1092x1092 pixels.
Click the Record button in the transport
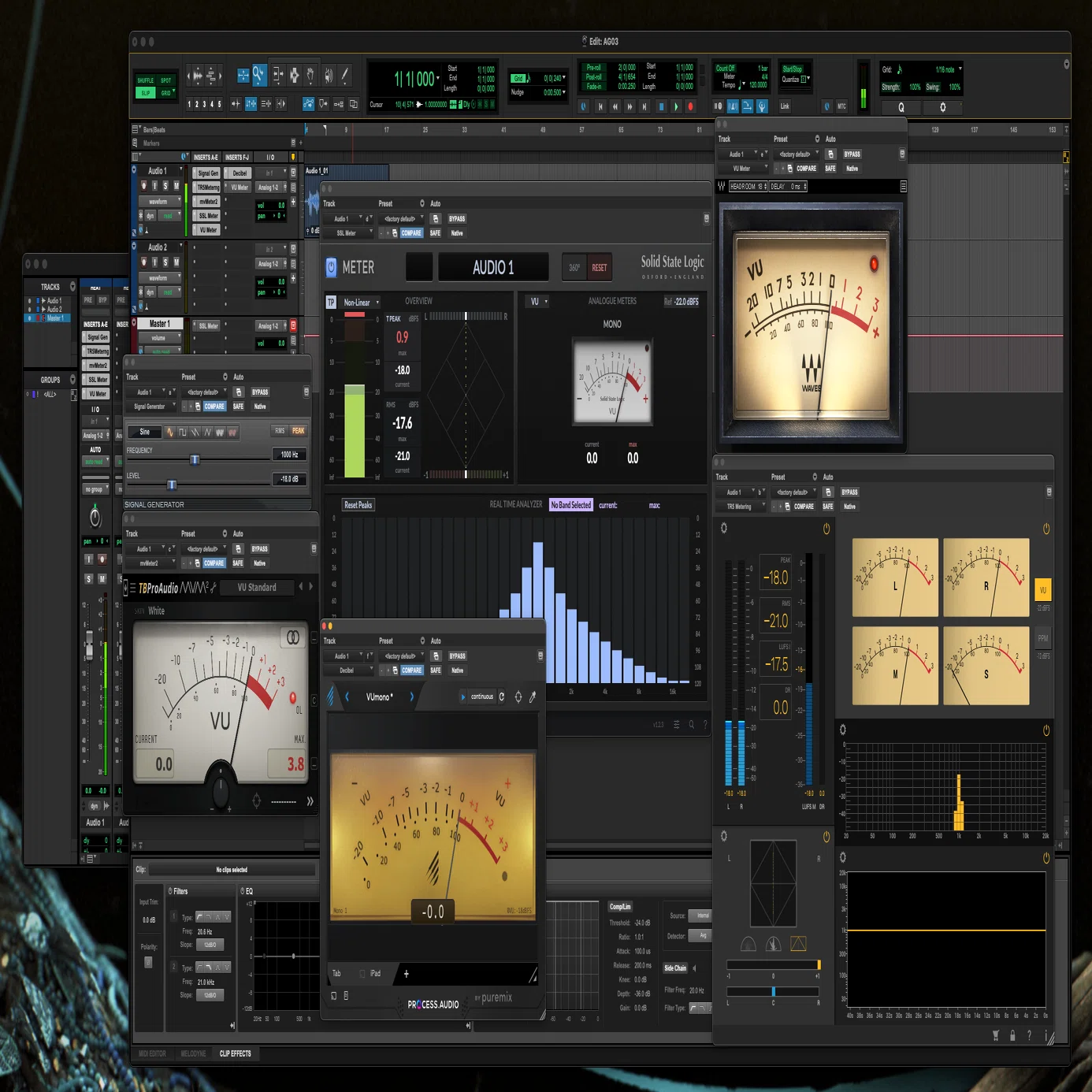(691, 106)
